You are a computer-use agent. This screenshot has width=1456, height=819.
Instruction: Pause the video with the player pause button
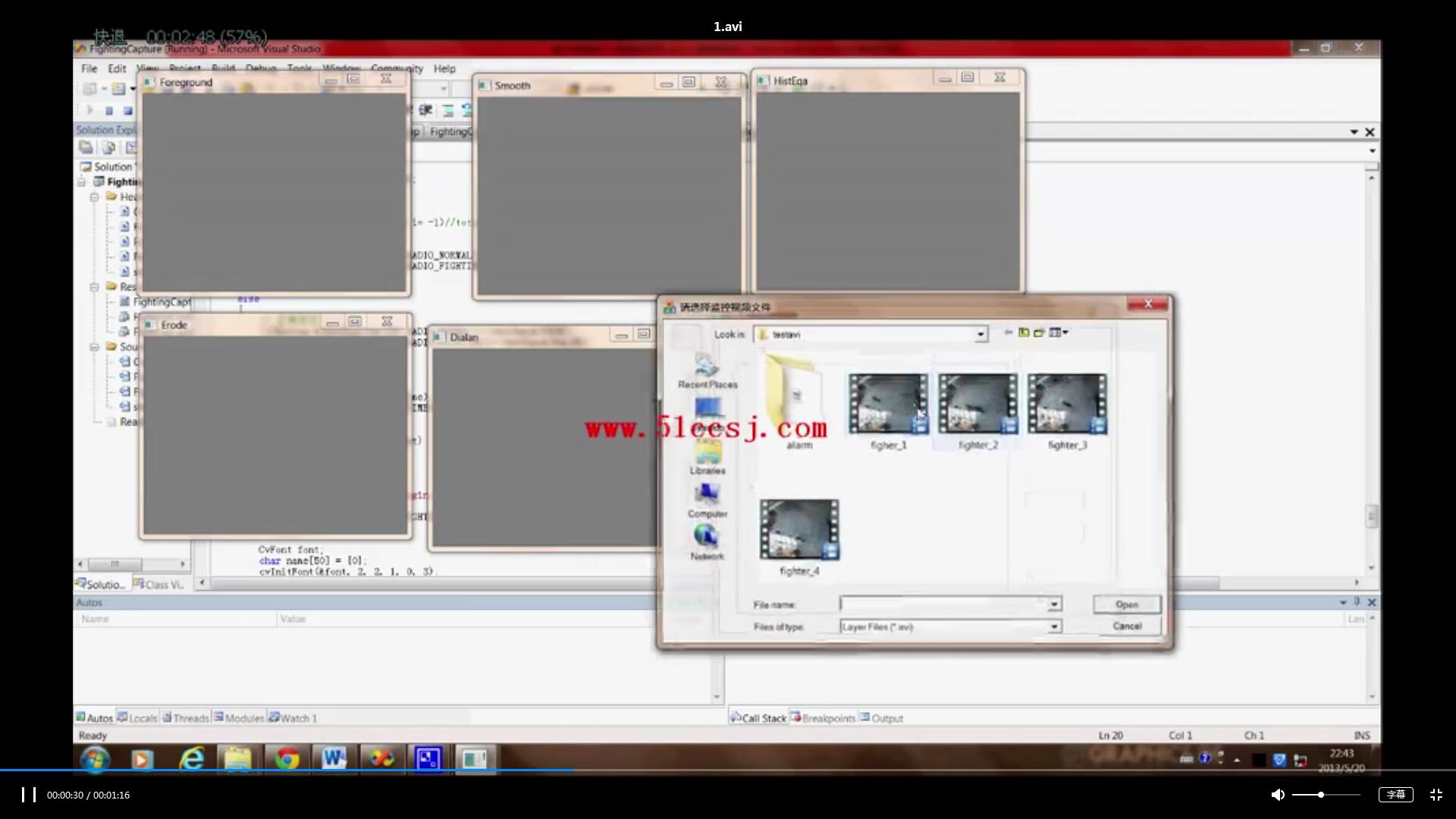(29, 795)
